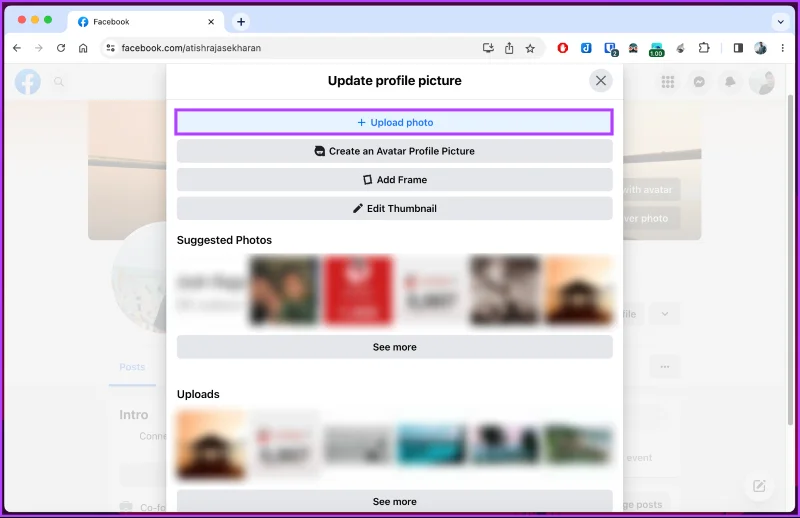Click the site information icon in address bar
Viewport: 800px width, 518px height.
(110, 48)
